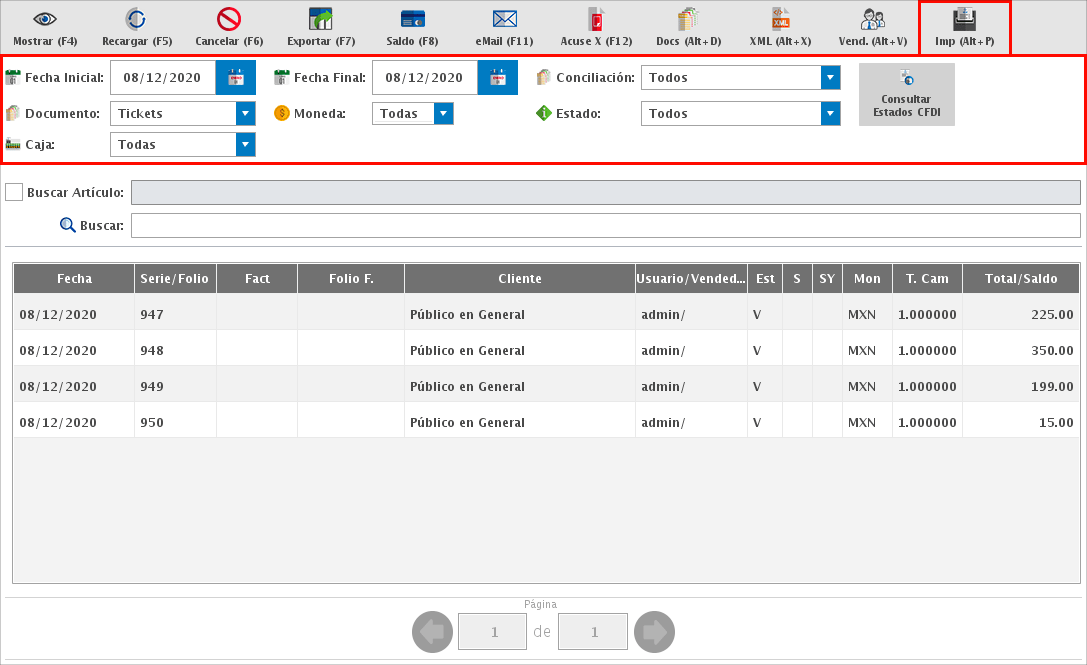The height and width of the screenshot is (665, 1087).
Task: Print using the Imp (Alt+P) icon
Action: point(964,20)
